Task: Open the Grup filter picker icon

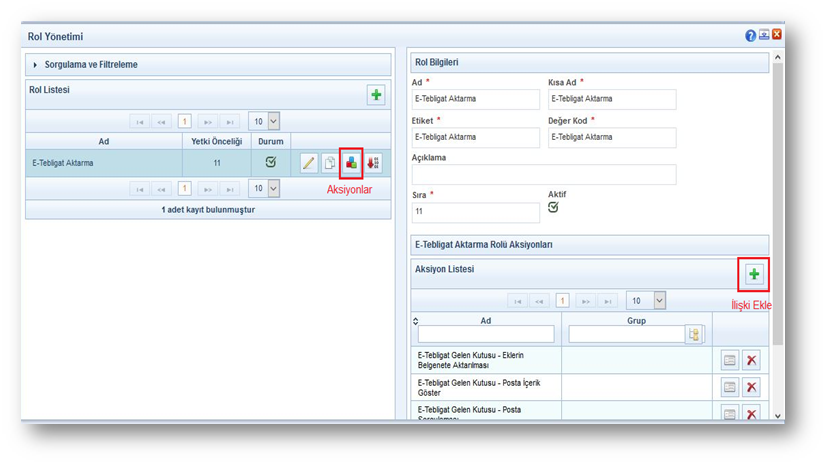Action: click(694, 334)
